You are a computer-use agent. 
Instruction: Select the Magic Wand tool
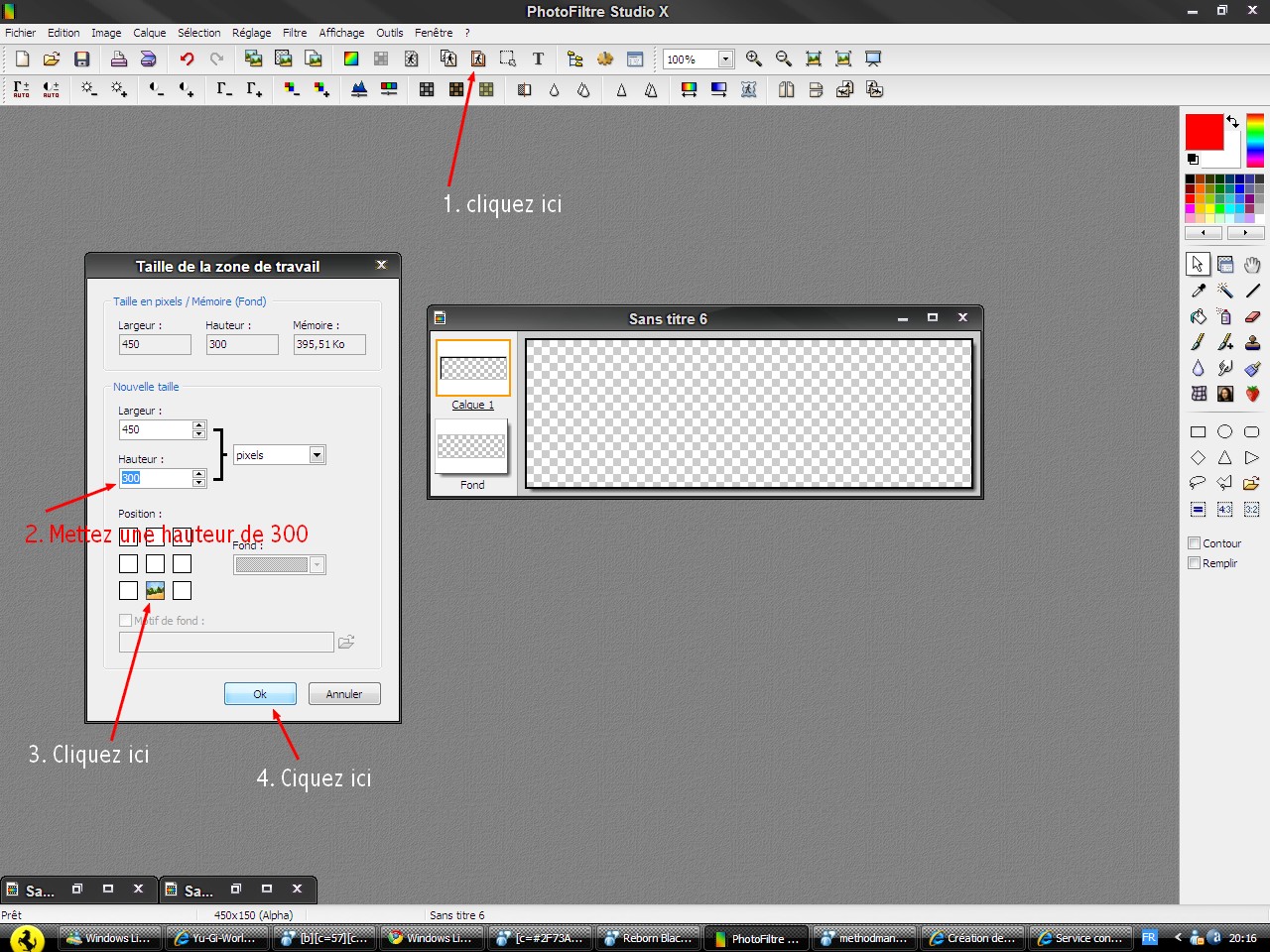click(x=1225, y=291)
